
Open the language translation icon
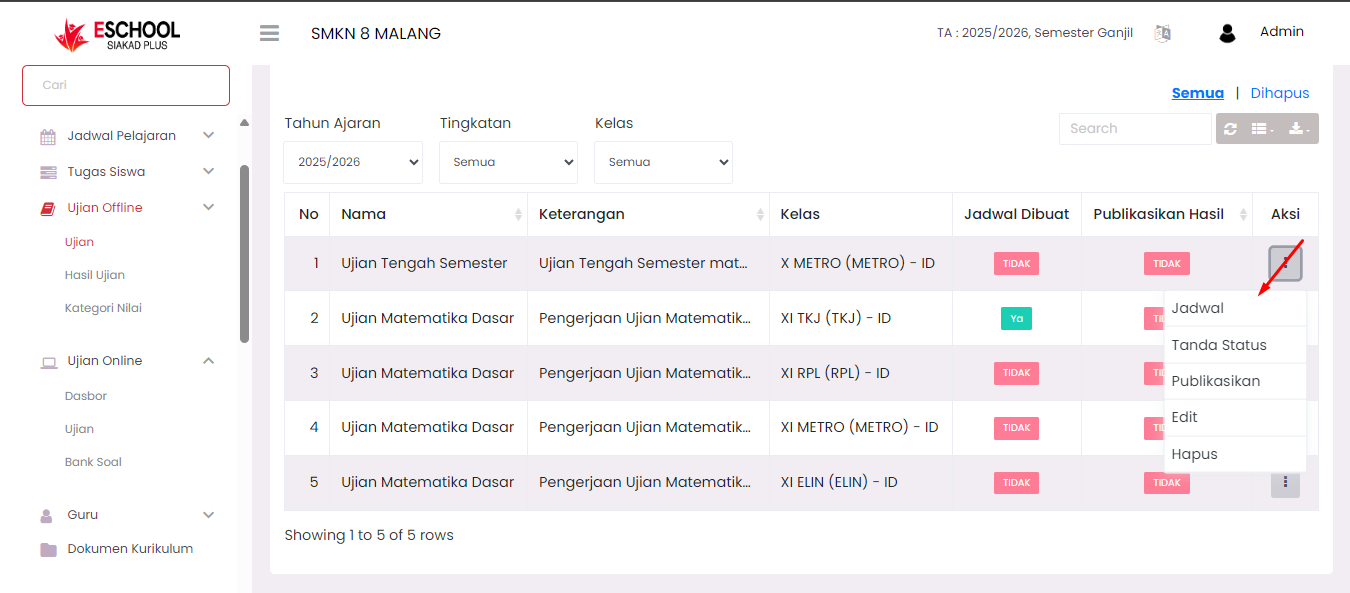coord(1162,33)
